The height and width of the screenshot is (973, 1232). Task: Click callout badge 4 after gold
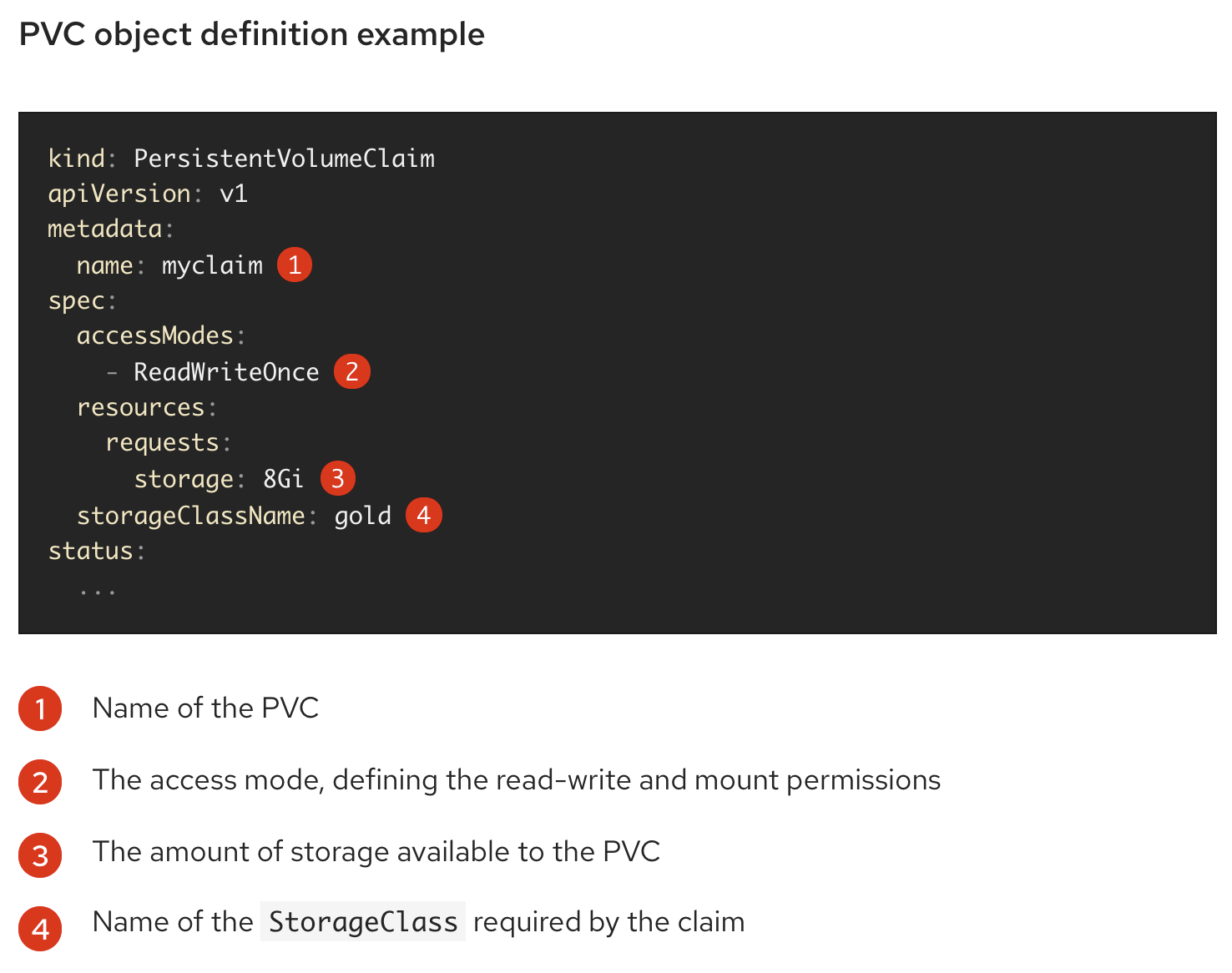point(424,515)
